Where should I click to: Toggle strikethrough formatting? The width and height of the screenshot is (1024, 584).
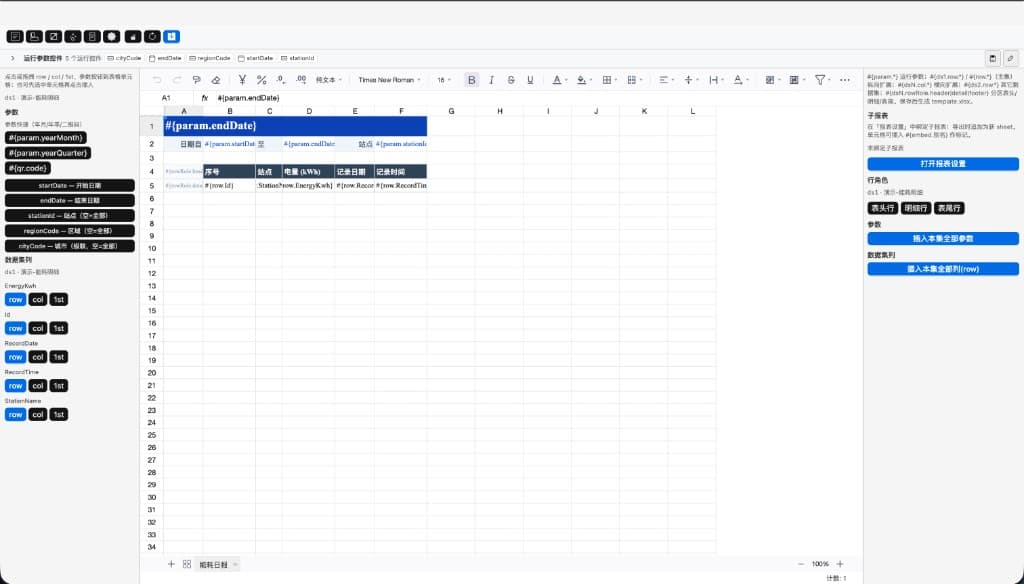pos(511,80)
